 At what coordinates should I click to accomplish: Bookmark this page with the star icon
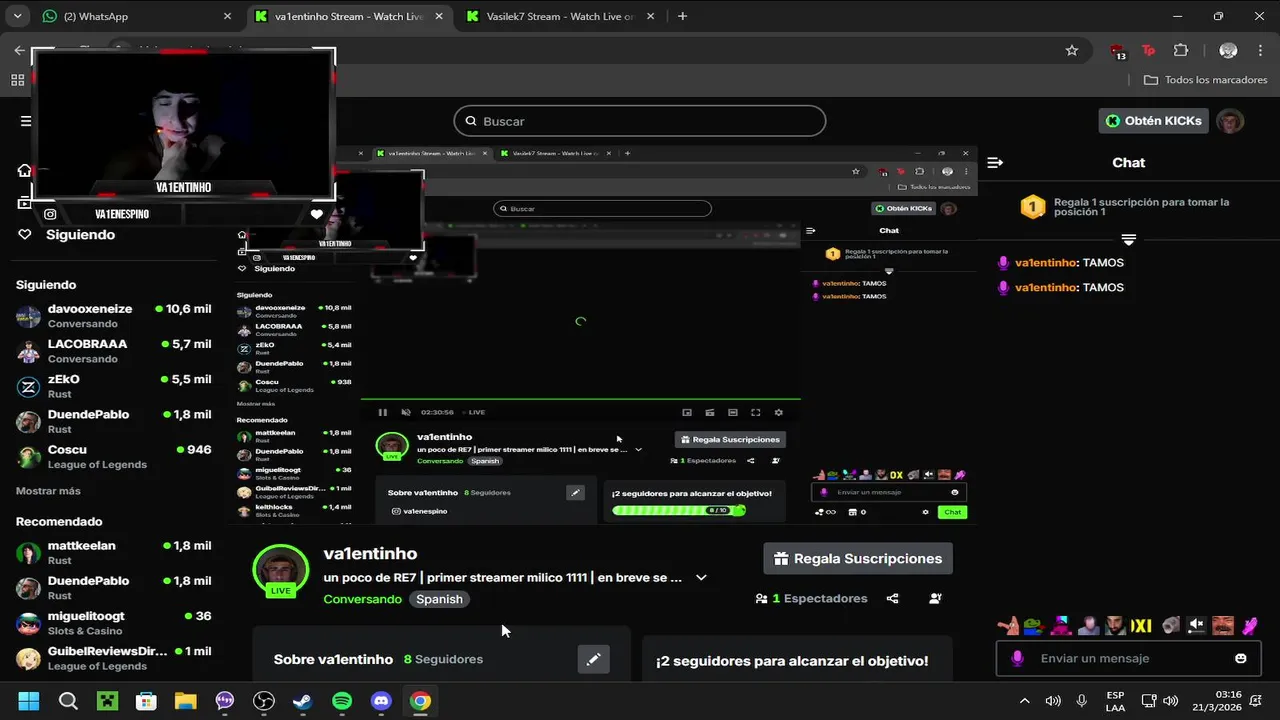tap(1072, 50)
